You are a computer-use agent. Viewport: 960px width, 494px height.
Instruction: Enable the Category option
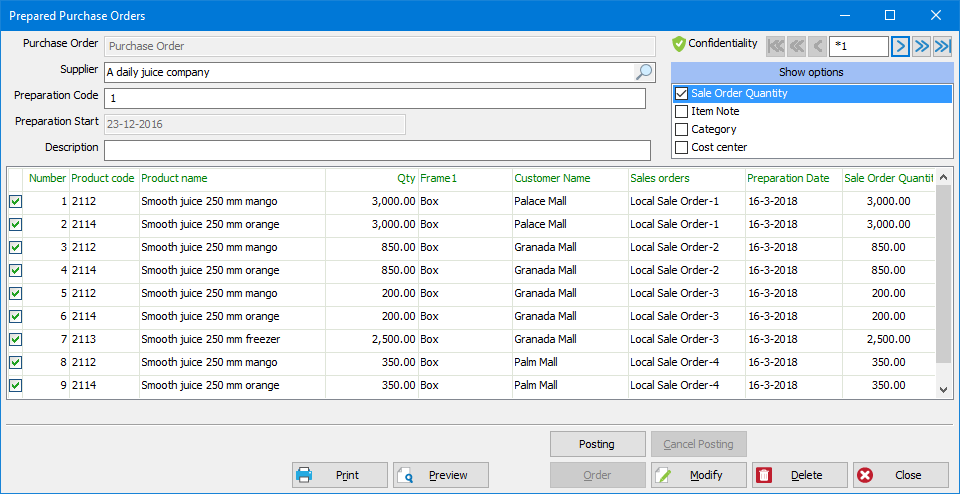click(681, 129)
